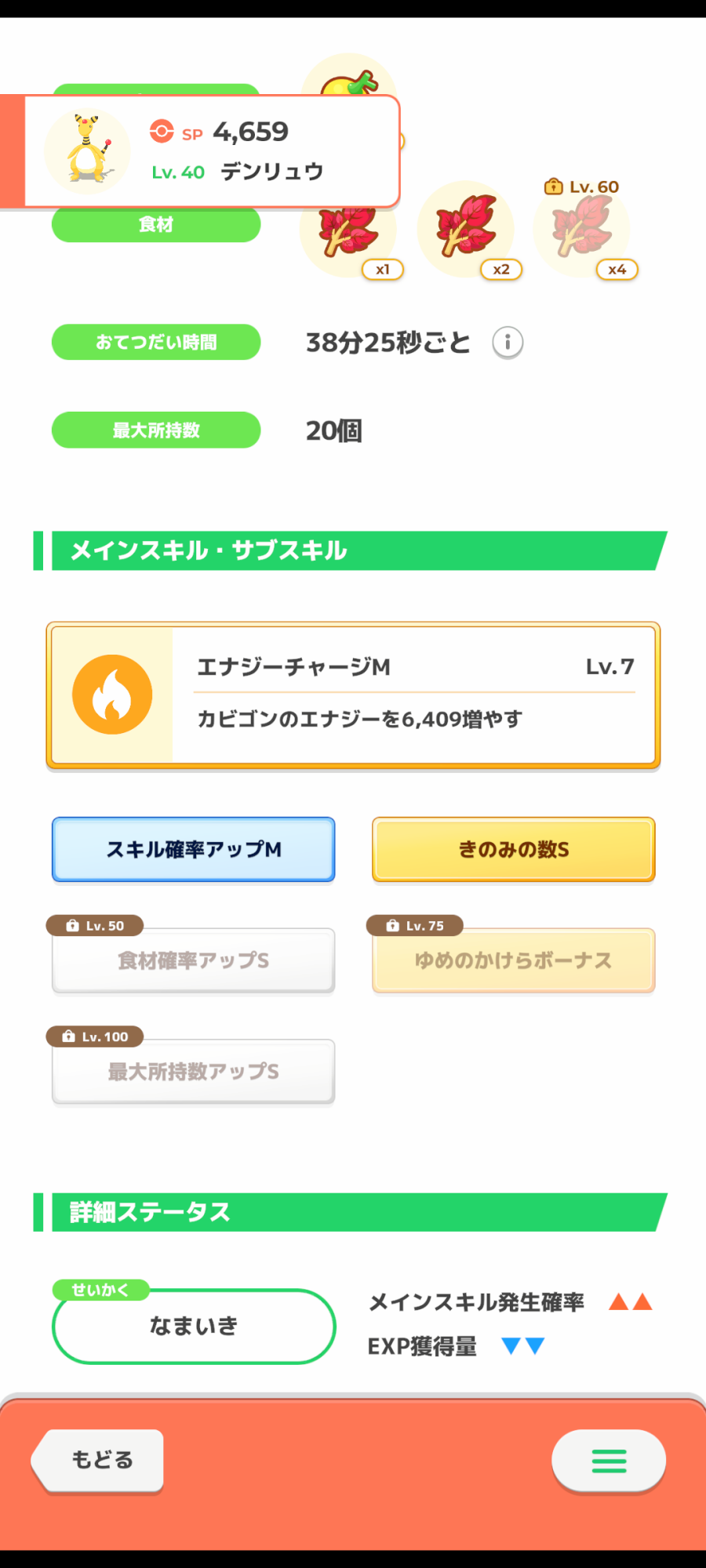This screenshot has width=706, height=1568.
Task: Tap locked 最大所持数アップS sub skill
Action: [194, 1072]
